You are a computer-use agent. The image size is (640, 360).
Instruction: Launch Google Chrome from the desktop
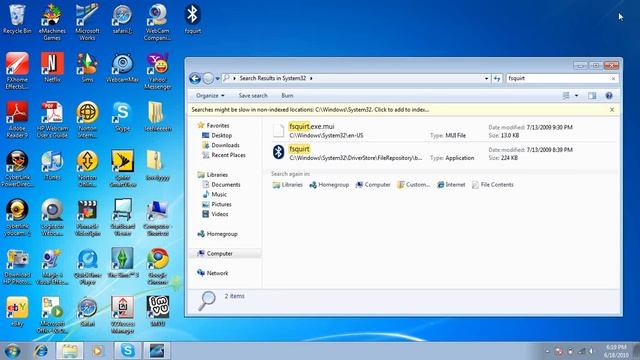158,267
